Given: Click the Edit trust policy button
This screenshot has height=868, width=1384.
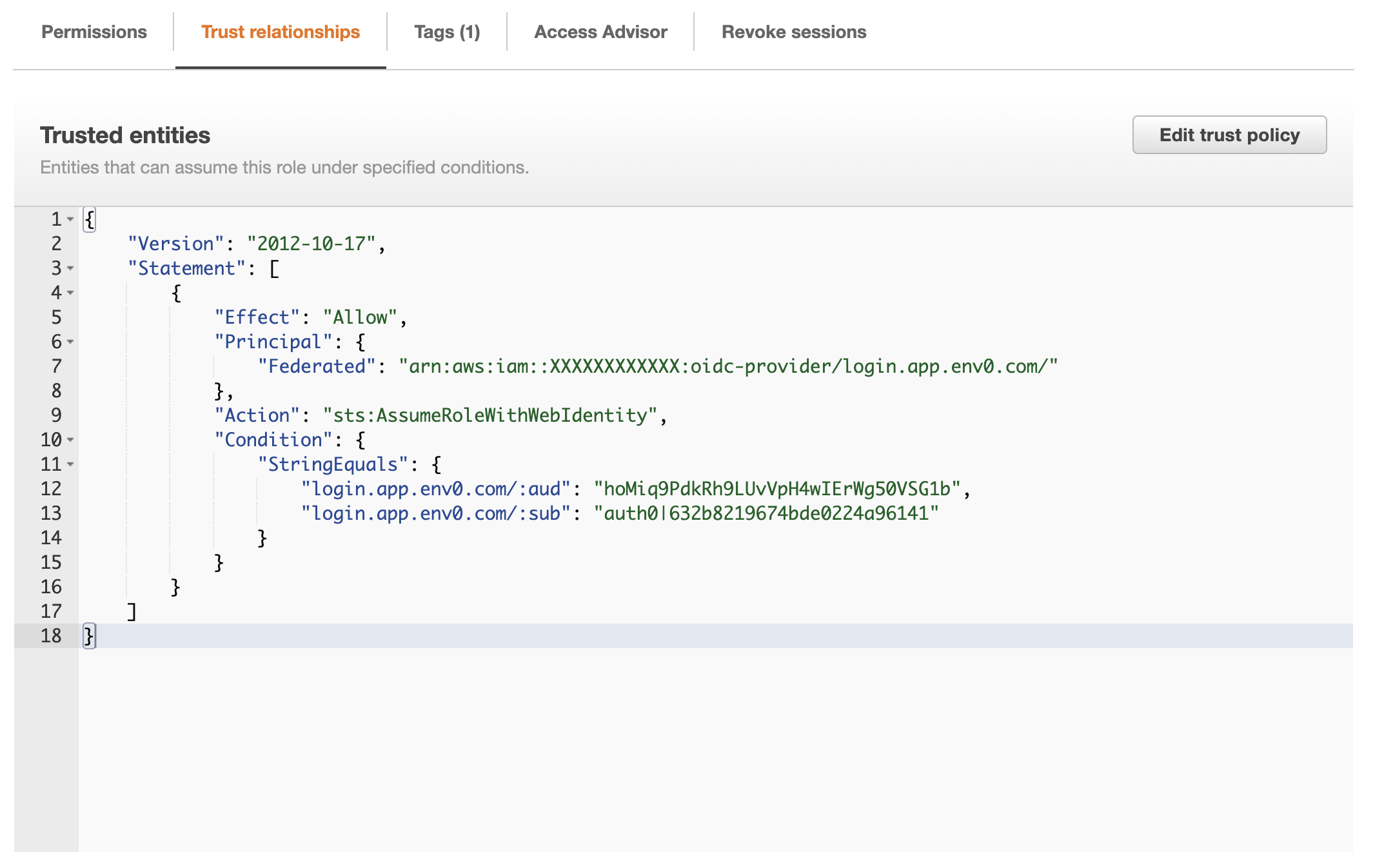Looking at the screenshot, I should 1229,135.
